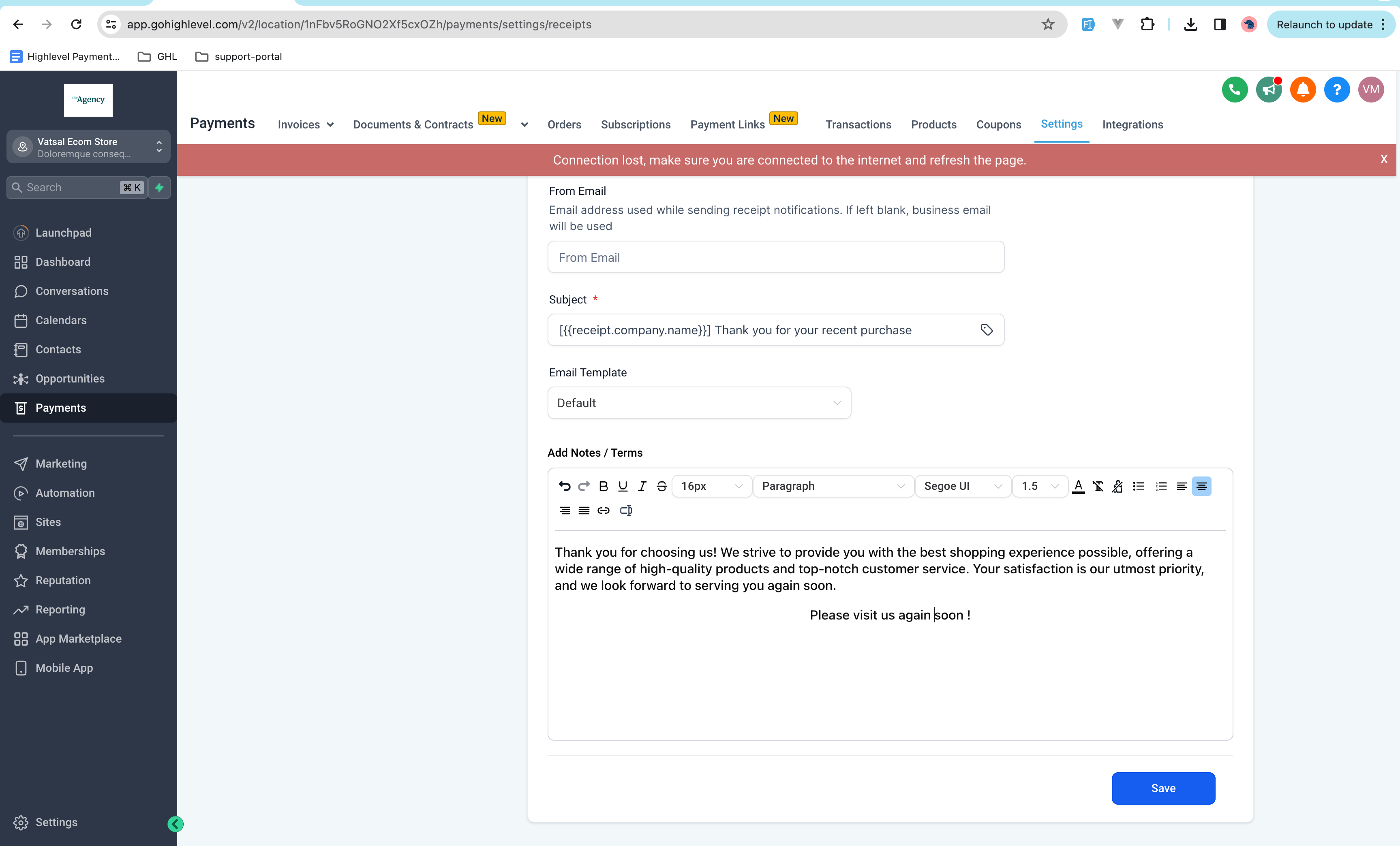The height and width of the screenshot is (846, 1400).
Task: Switch to the Coupons tab
Action: 998,124
